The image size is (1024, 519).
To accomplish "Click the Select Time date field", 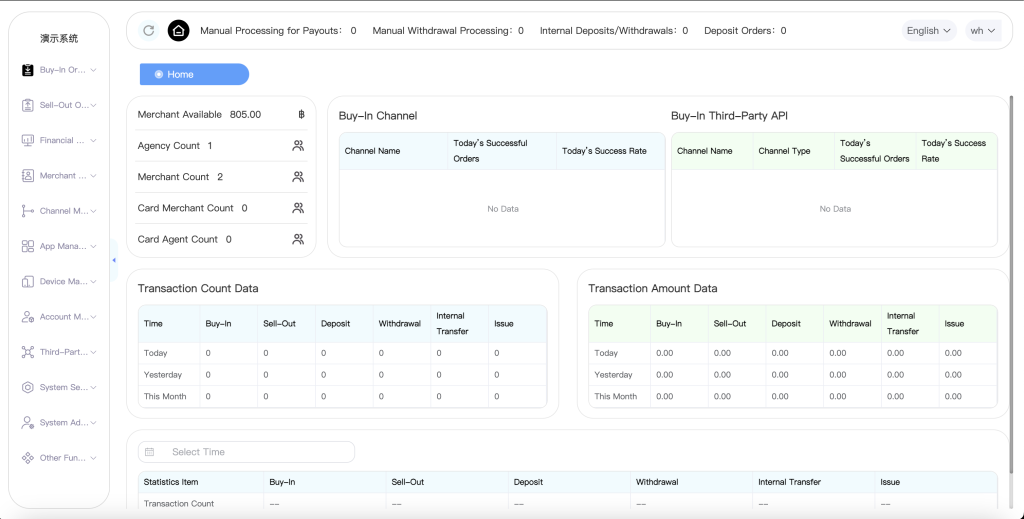I will pos(246,452).
